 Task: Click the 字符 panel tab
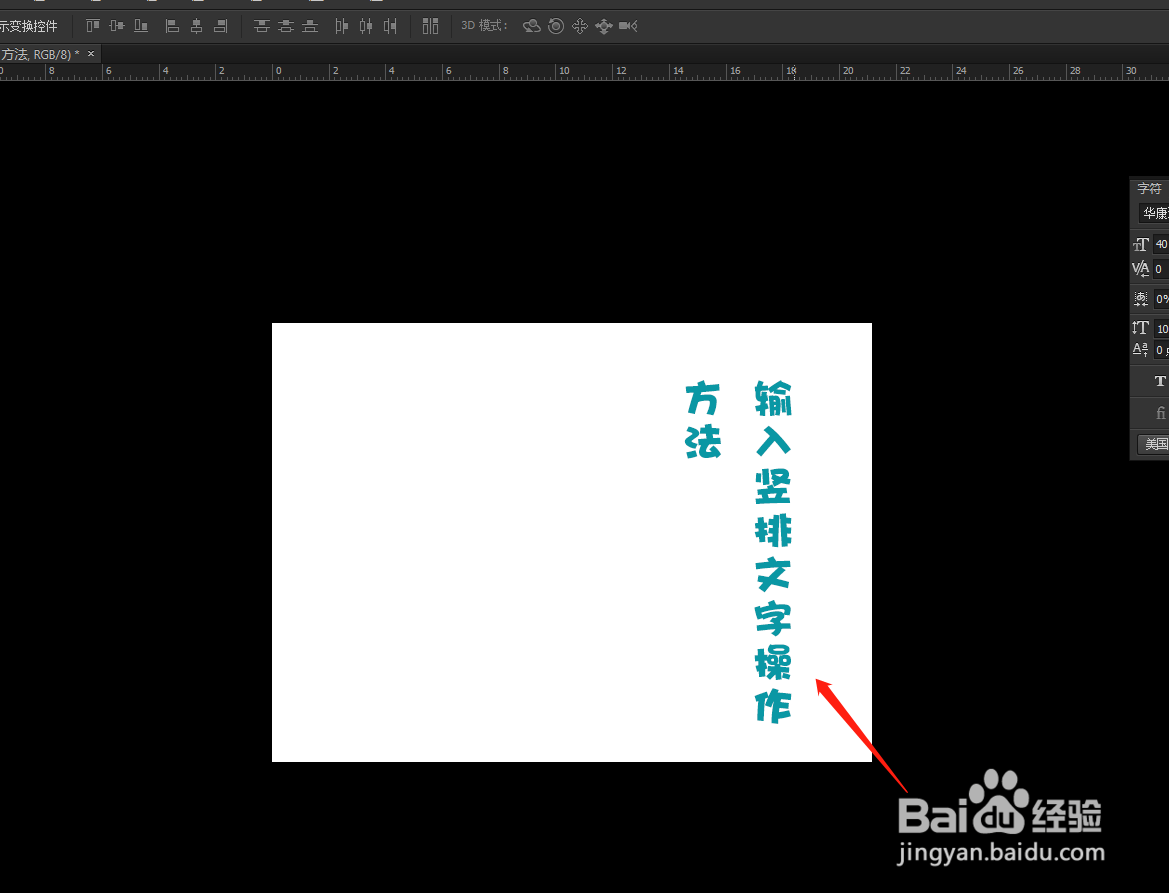click(x=1148, y=187)
